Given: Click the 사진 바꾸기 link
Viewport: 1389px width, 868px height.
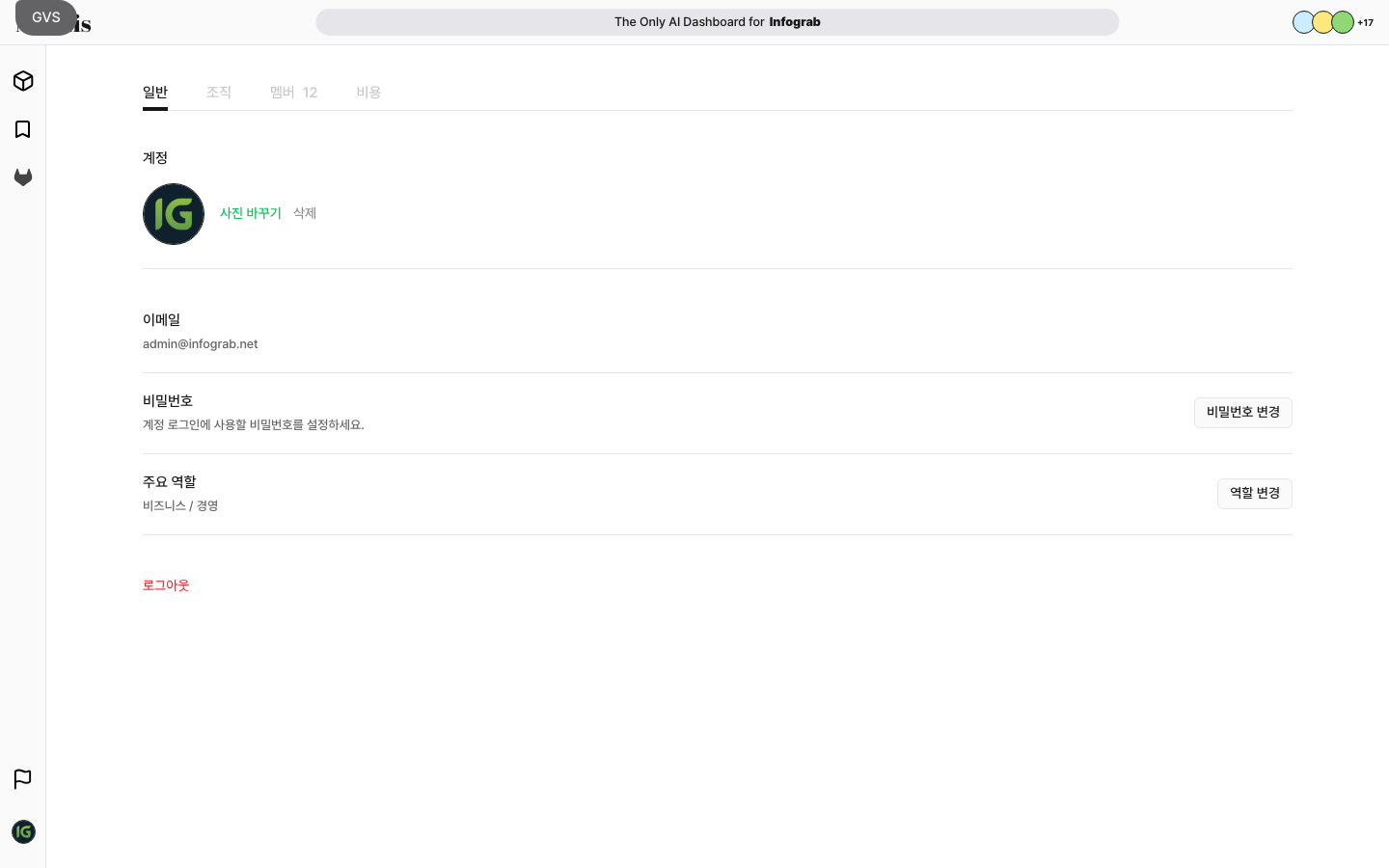Looking at the screenshot, I should tap(251, 213).
